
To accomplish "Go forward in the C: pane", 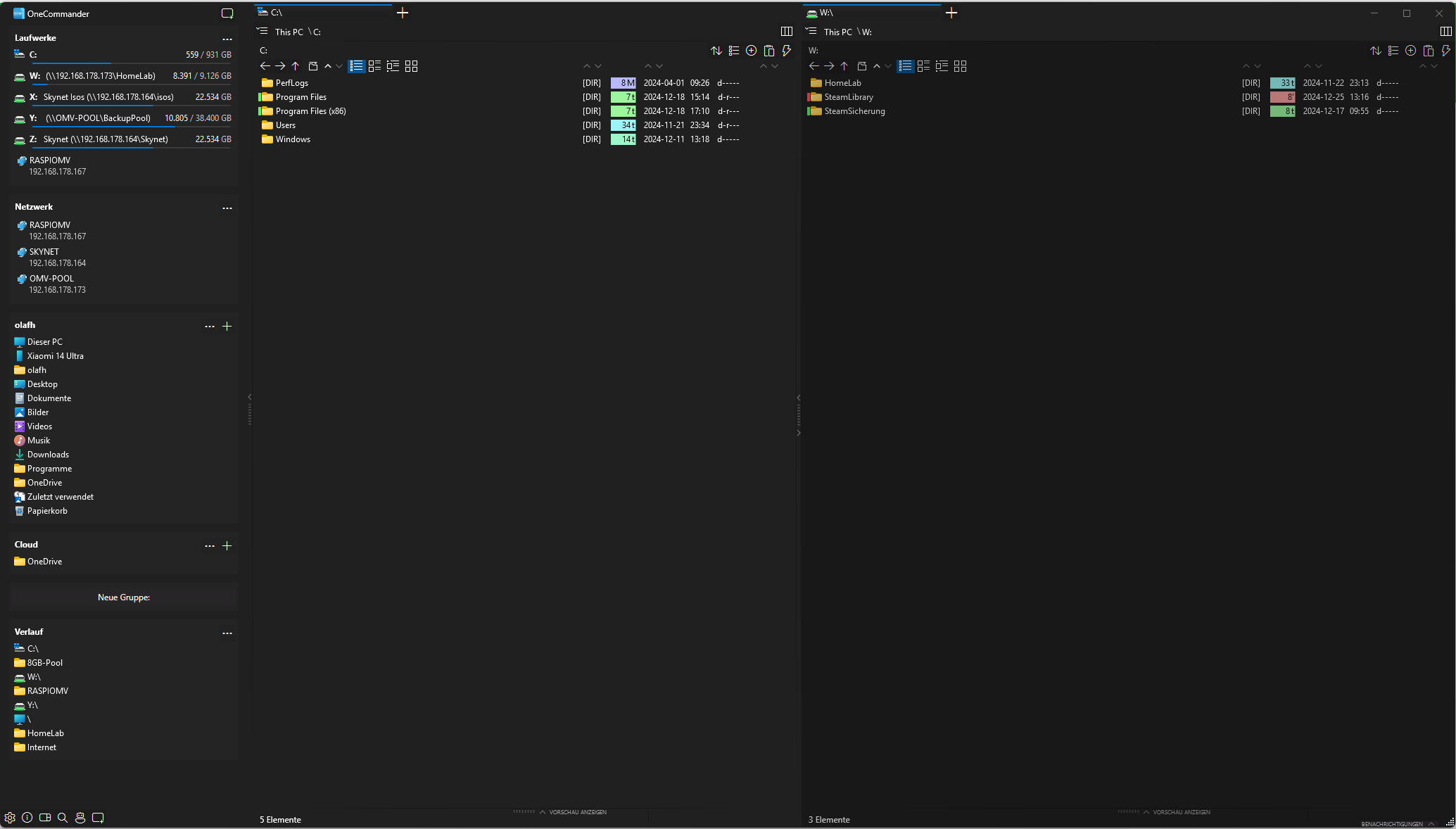I will click(x=280, y=66).
